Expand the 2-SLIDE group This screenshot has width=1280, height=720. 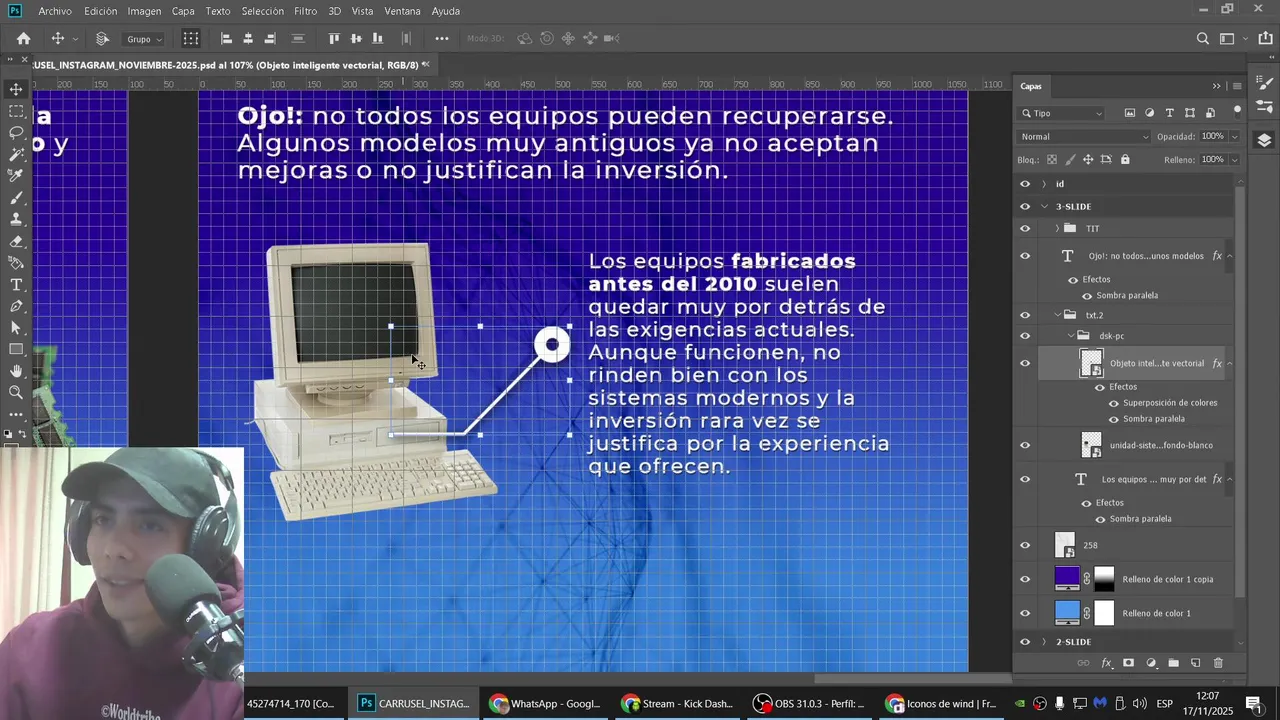point(1044,642)
